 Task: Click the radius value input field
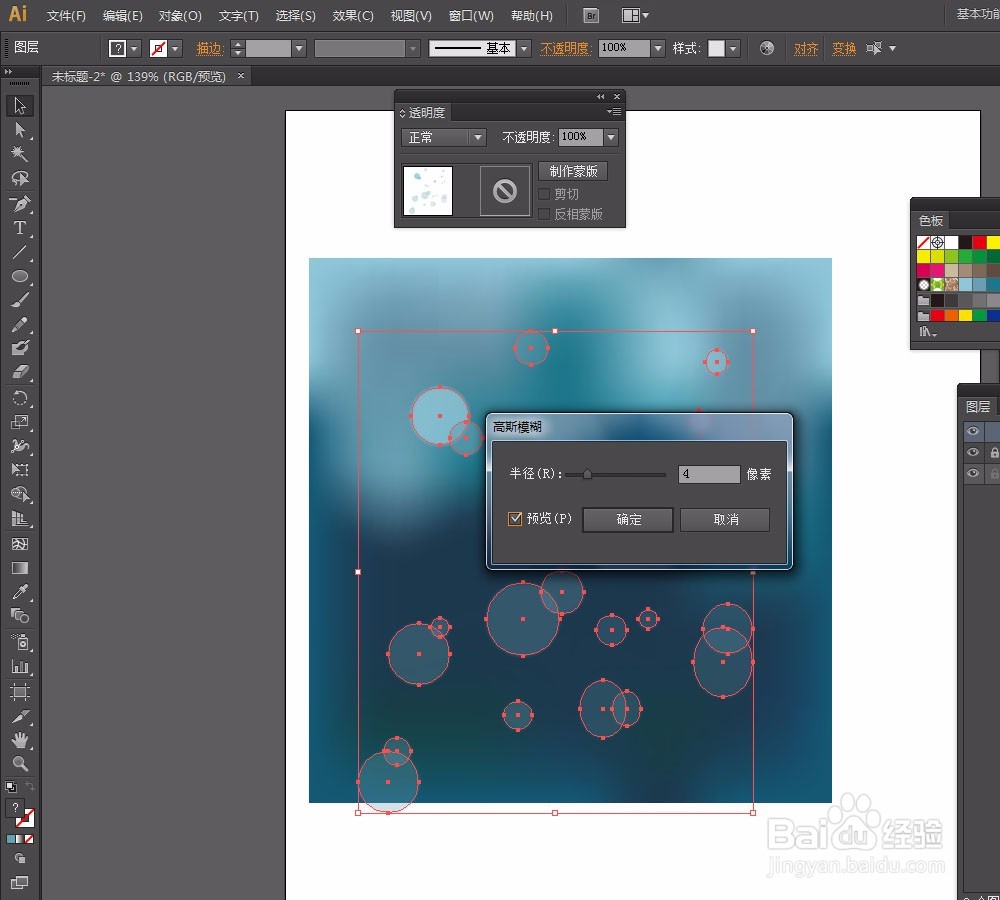[x=709, y=474]
